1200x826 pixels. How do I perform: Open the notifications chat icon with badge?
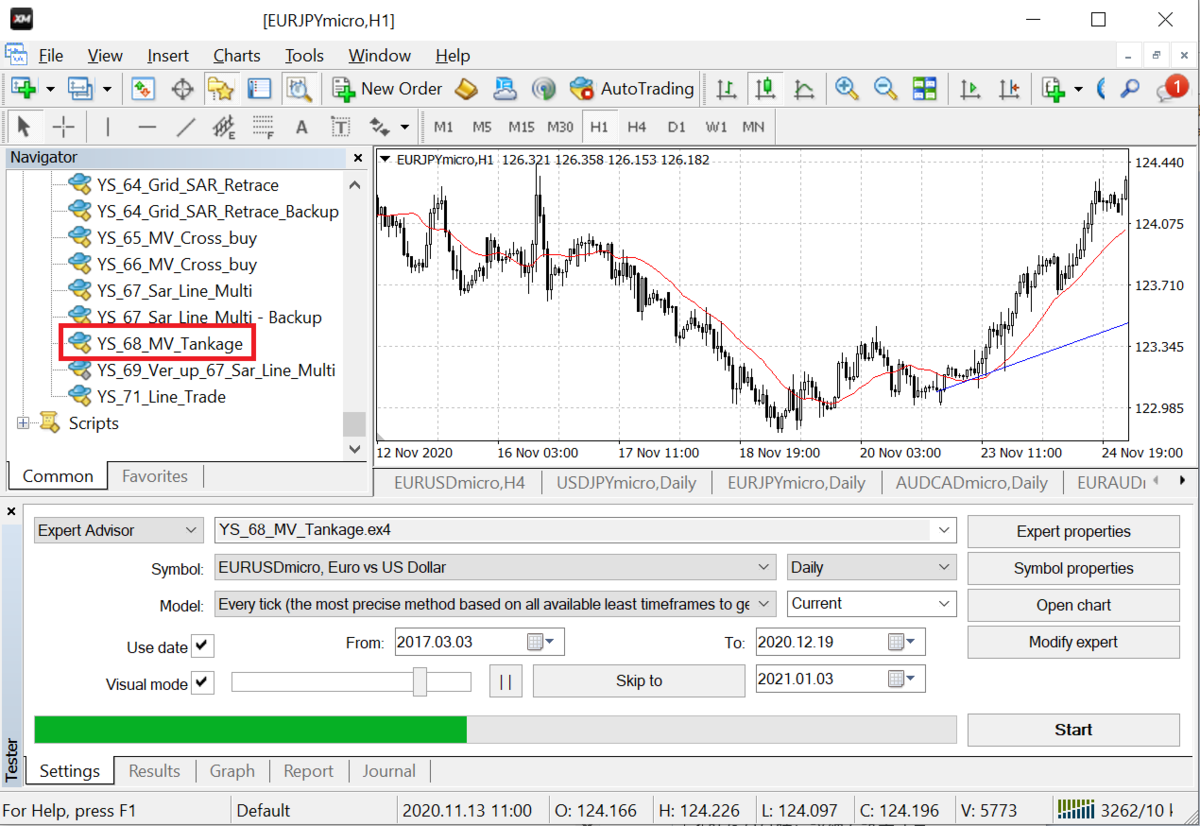point(1171,89)
